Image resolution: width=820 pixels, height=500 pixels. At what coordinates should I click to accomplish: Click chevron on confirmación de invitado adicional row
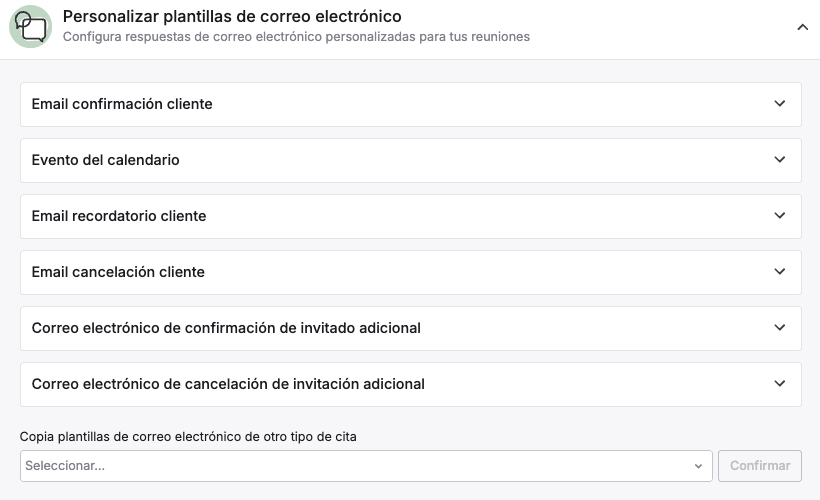780,327
